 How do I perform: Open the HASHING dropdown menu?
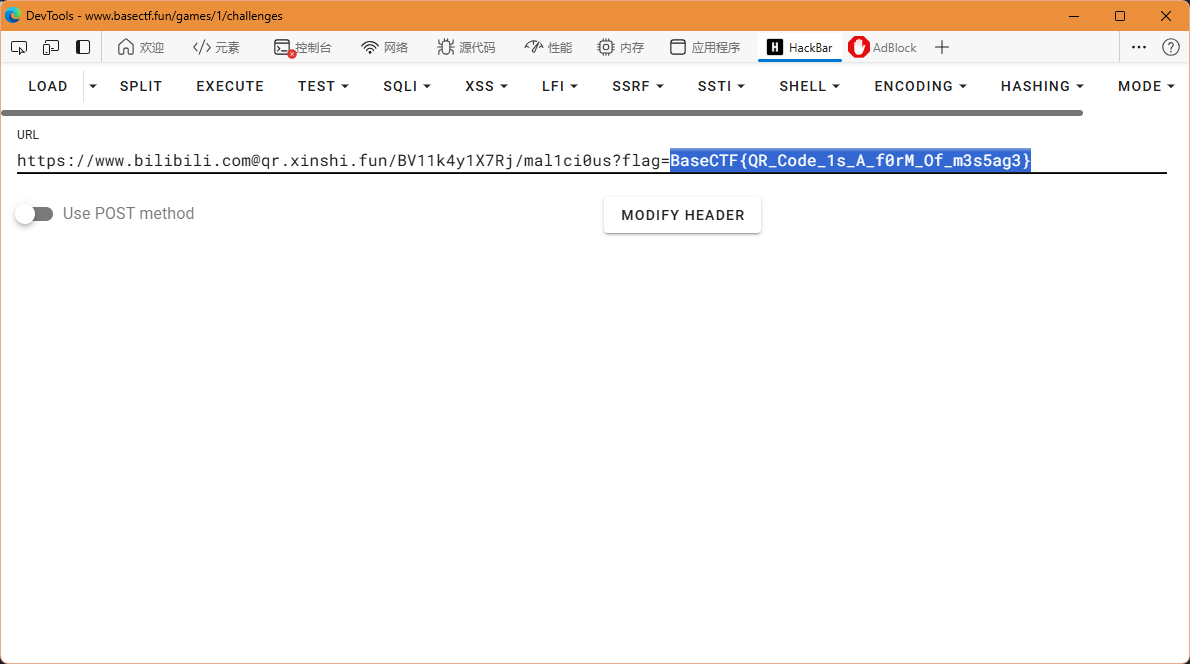coord(1042,86)
